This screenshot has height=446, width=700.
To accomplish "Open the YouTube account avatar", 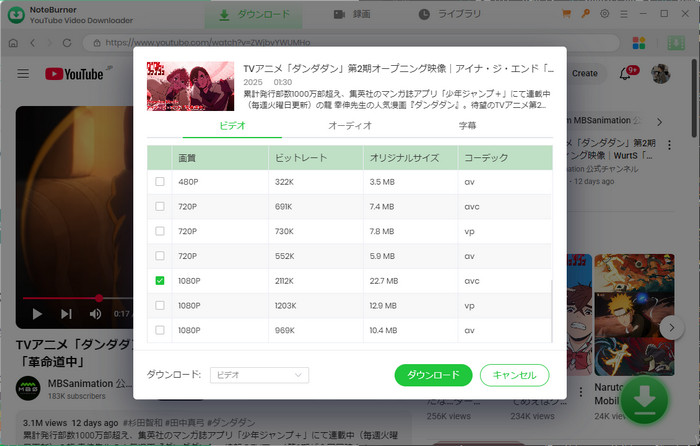I will [661, 74].
